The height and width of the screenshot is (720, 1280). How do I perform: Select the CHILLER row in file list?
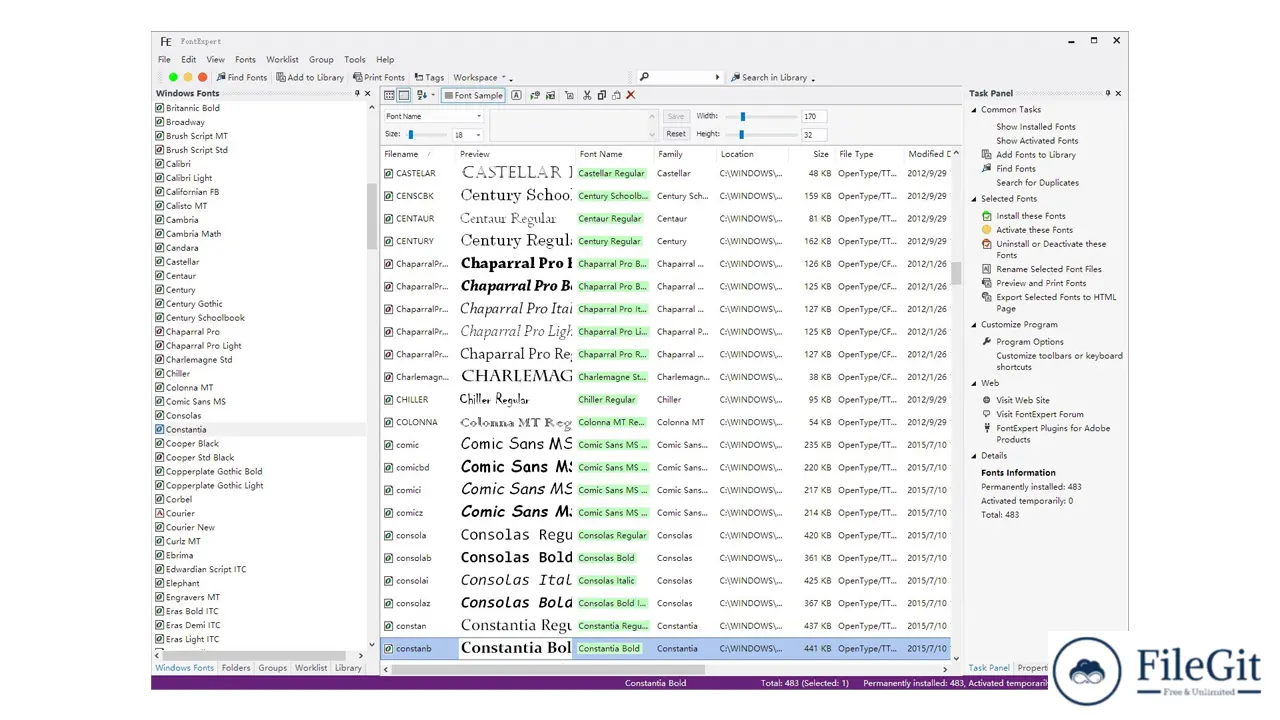click(665, 399)
